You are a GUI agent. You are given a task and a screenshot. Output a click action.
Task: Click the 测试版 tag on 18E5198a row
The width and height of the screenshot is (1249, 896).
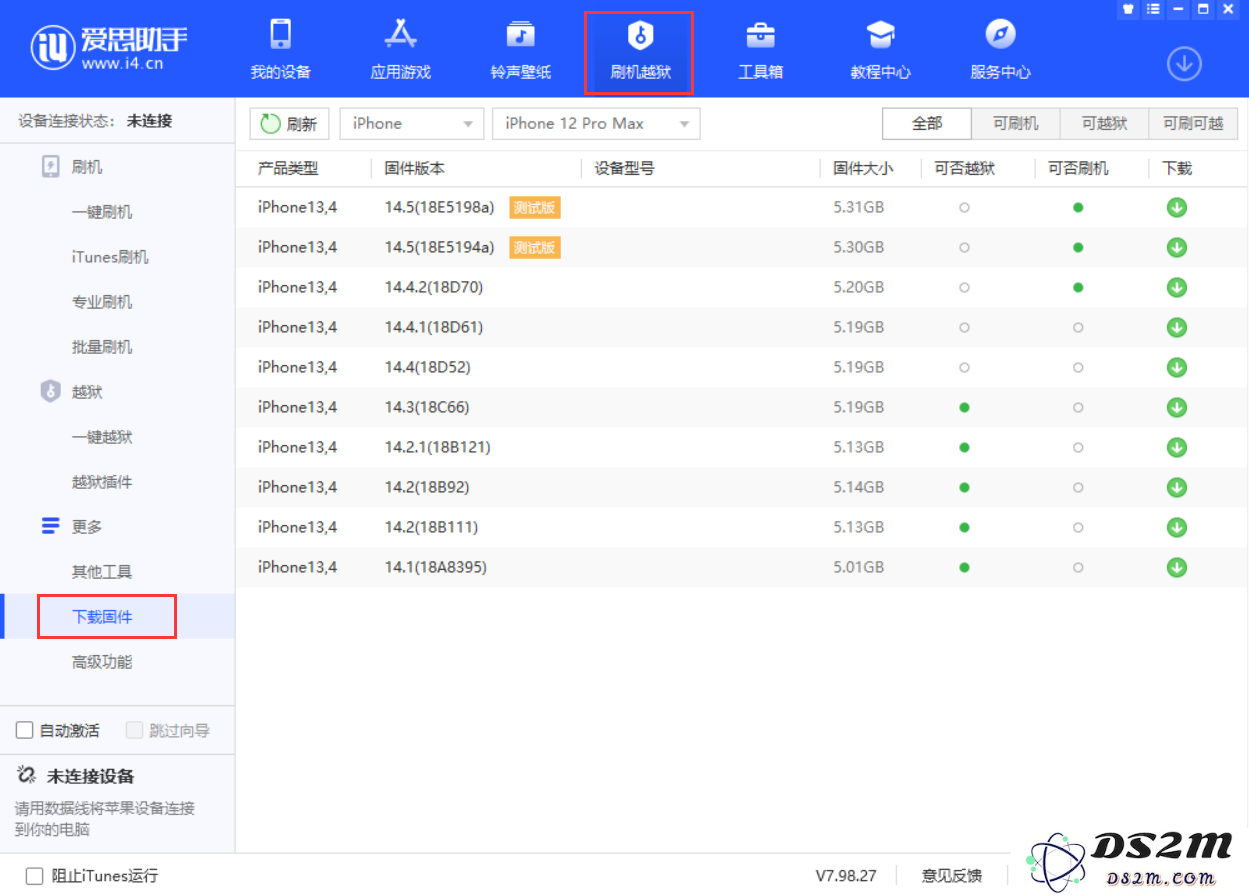click(535, 208)
